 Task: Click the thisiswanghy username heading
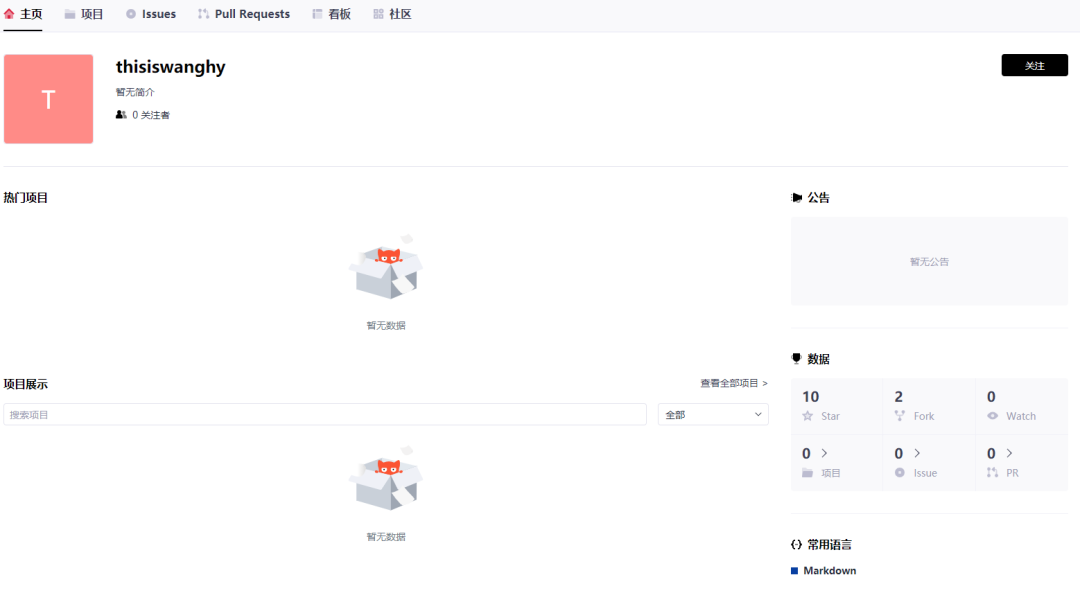171,67
